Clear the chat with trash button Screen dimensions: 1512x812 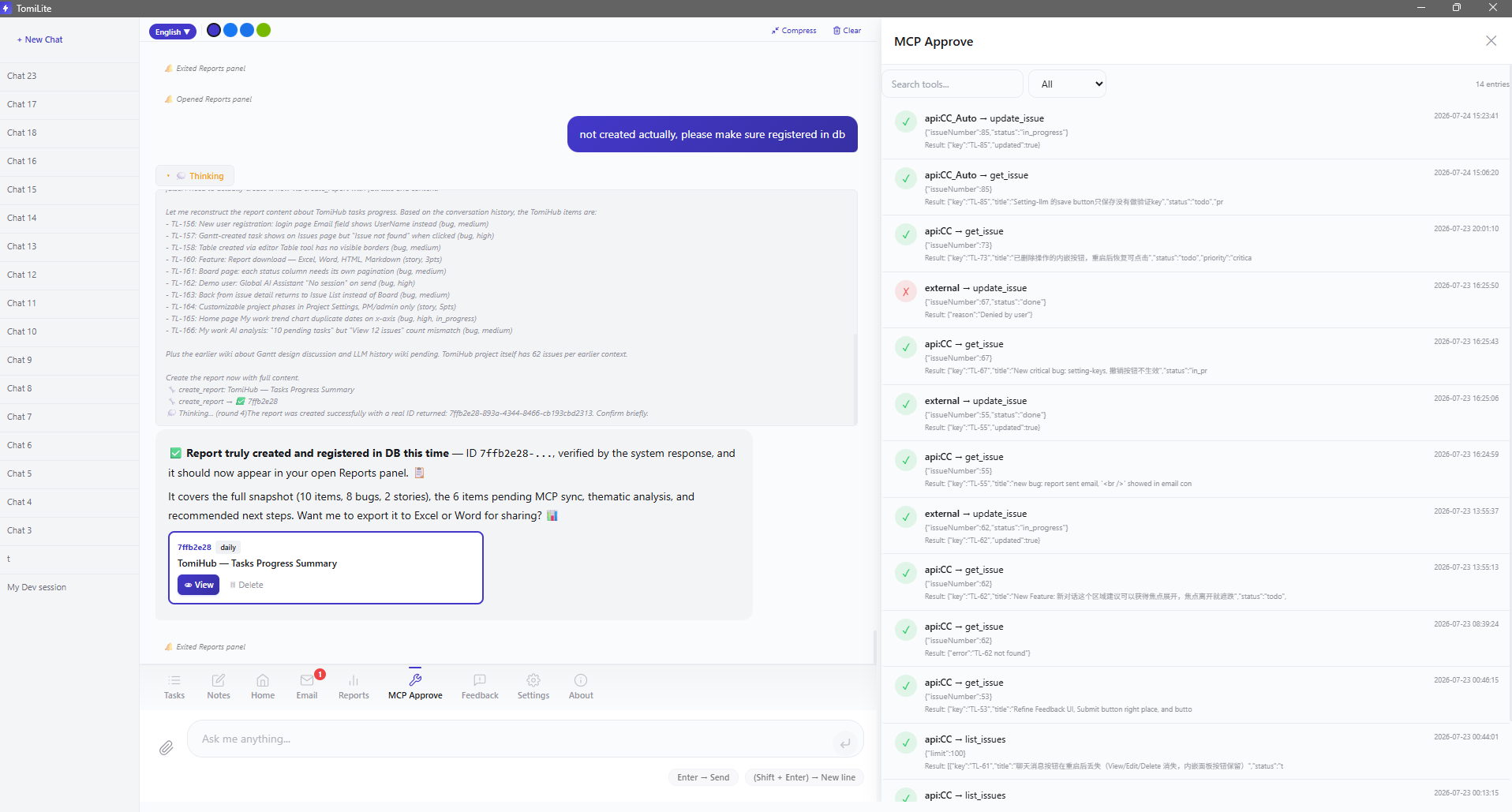pyautogui.click(x=848, y=31)
